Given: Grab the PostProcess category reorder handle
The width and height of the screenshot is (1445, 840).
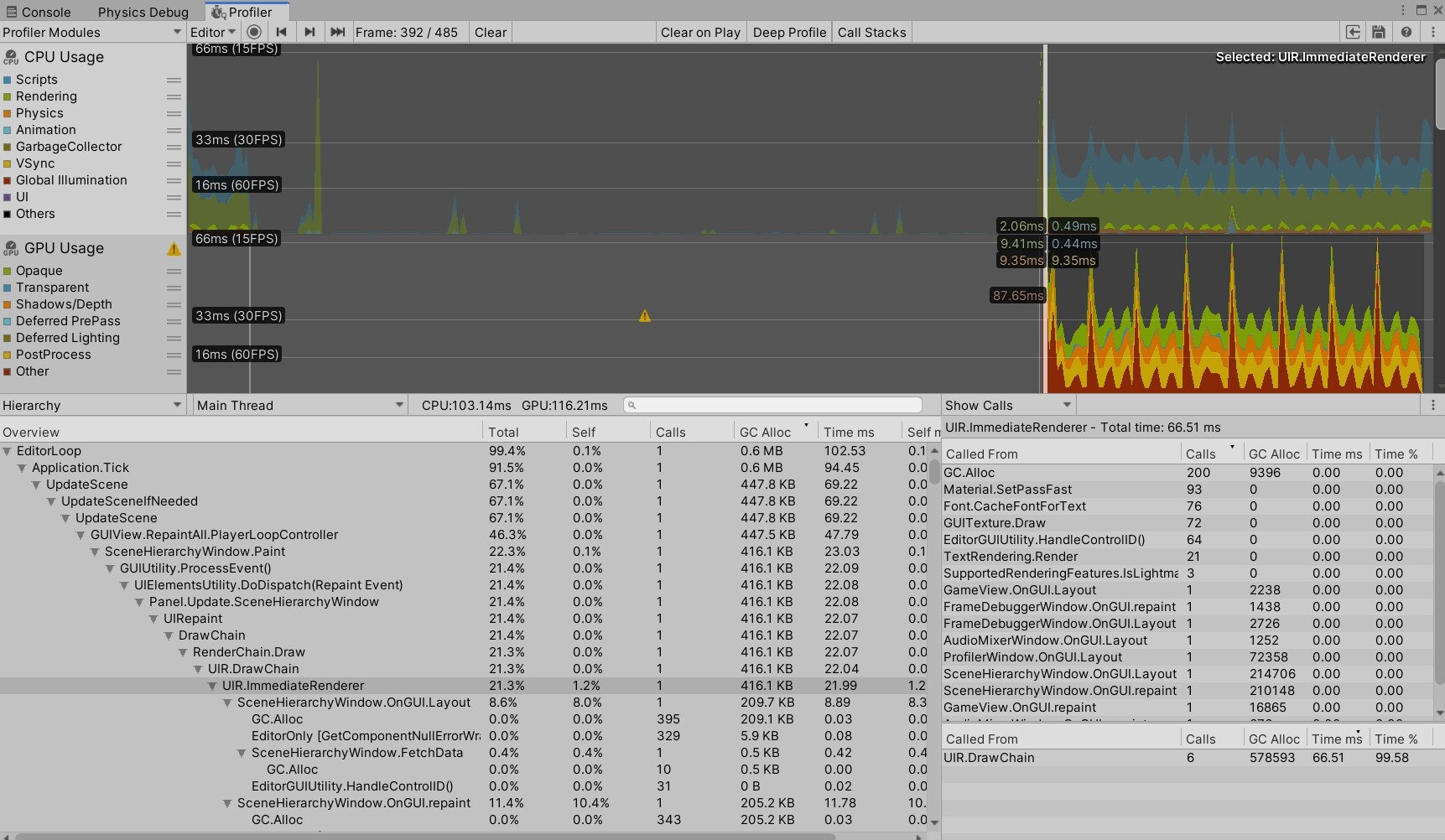Looking at the screenshot, I should [174, 355].
